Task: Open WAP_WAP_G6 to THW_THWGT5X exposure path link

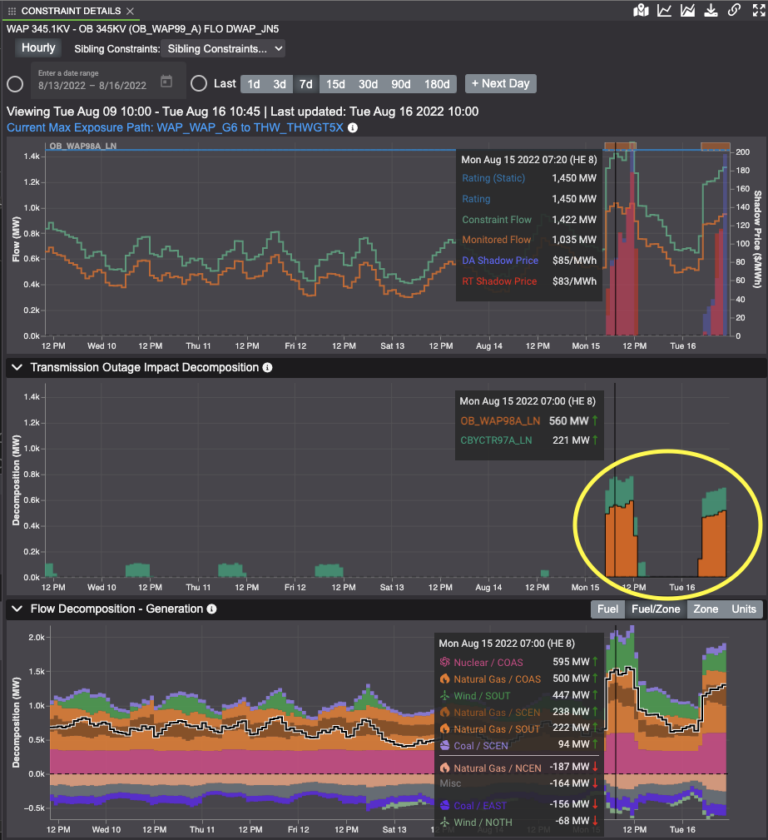Action: 250,128
